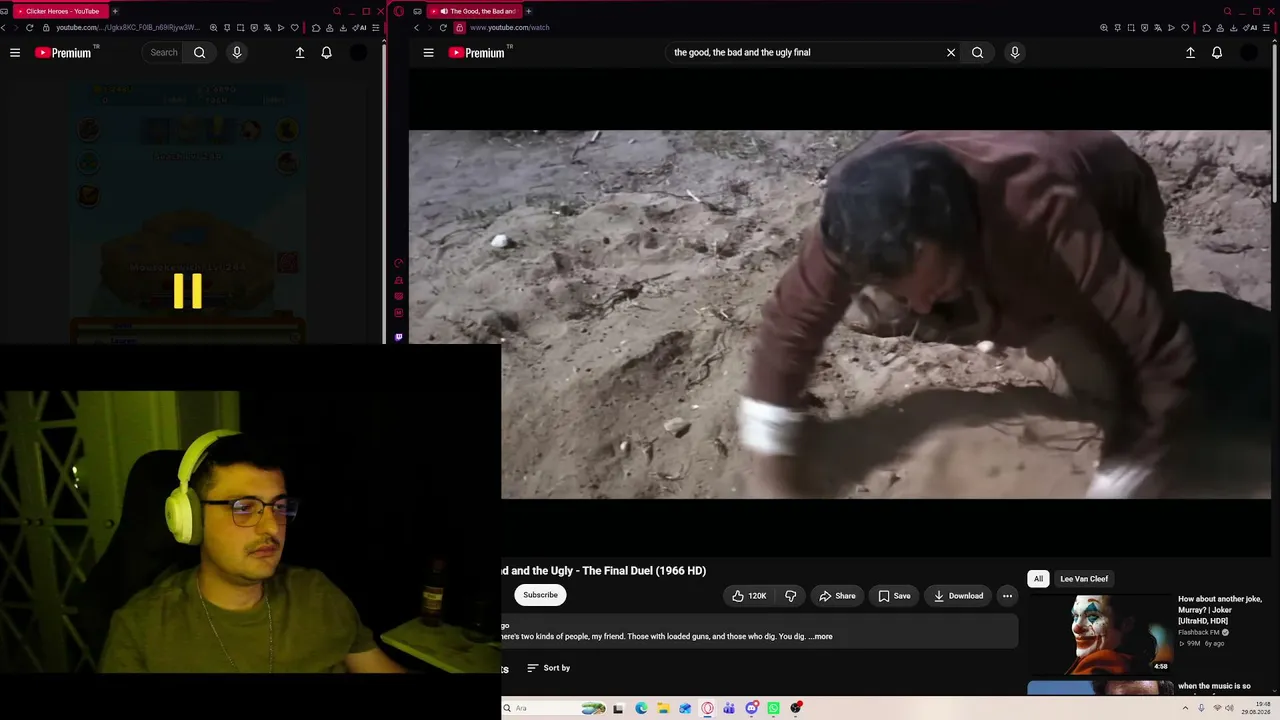Dislike the Final Duel video
This screenshot has height=720, width=1280.
pos(791,596)
